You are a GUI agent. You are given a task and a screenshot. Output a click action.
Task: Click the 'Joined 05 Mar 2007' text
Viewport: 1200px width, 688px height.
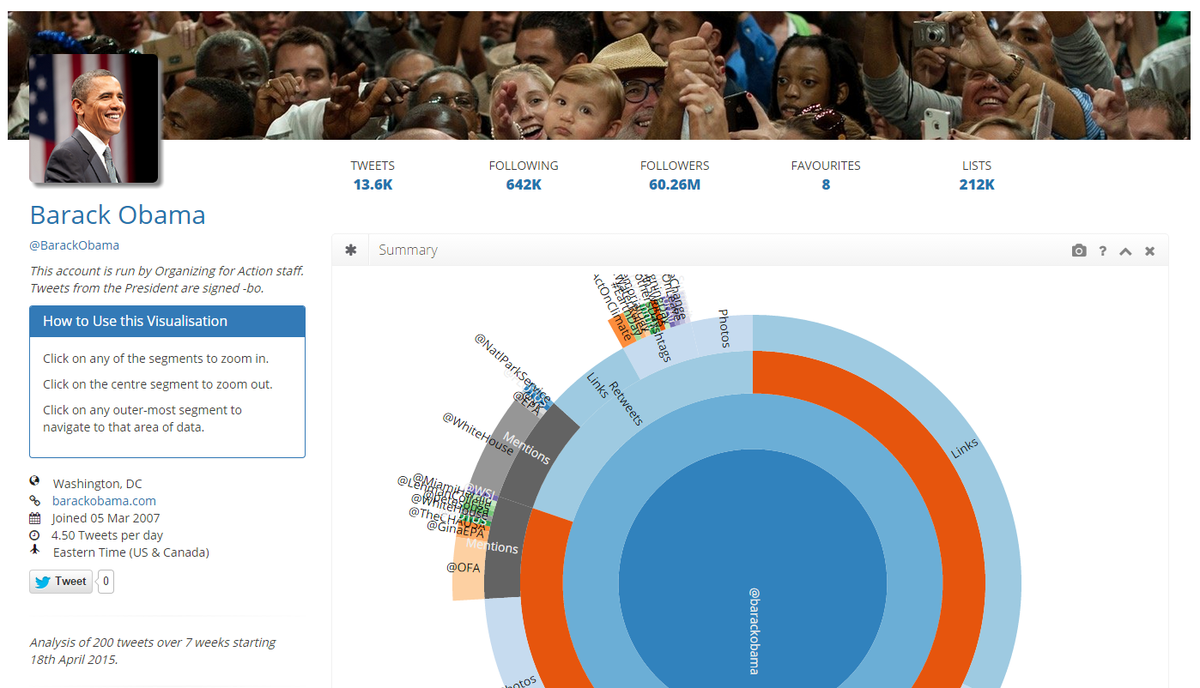[106, 518]
